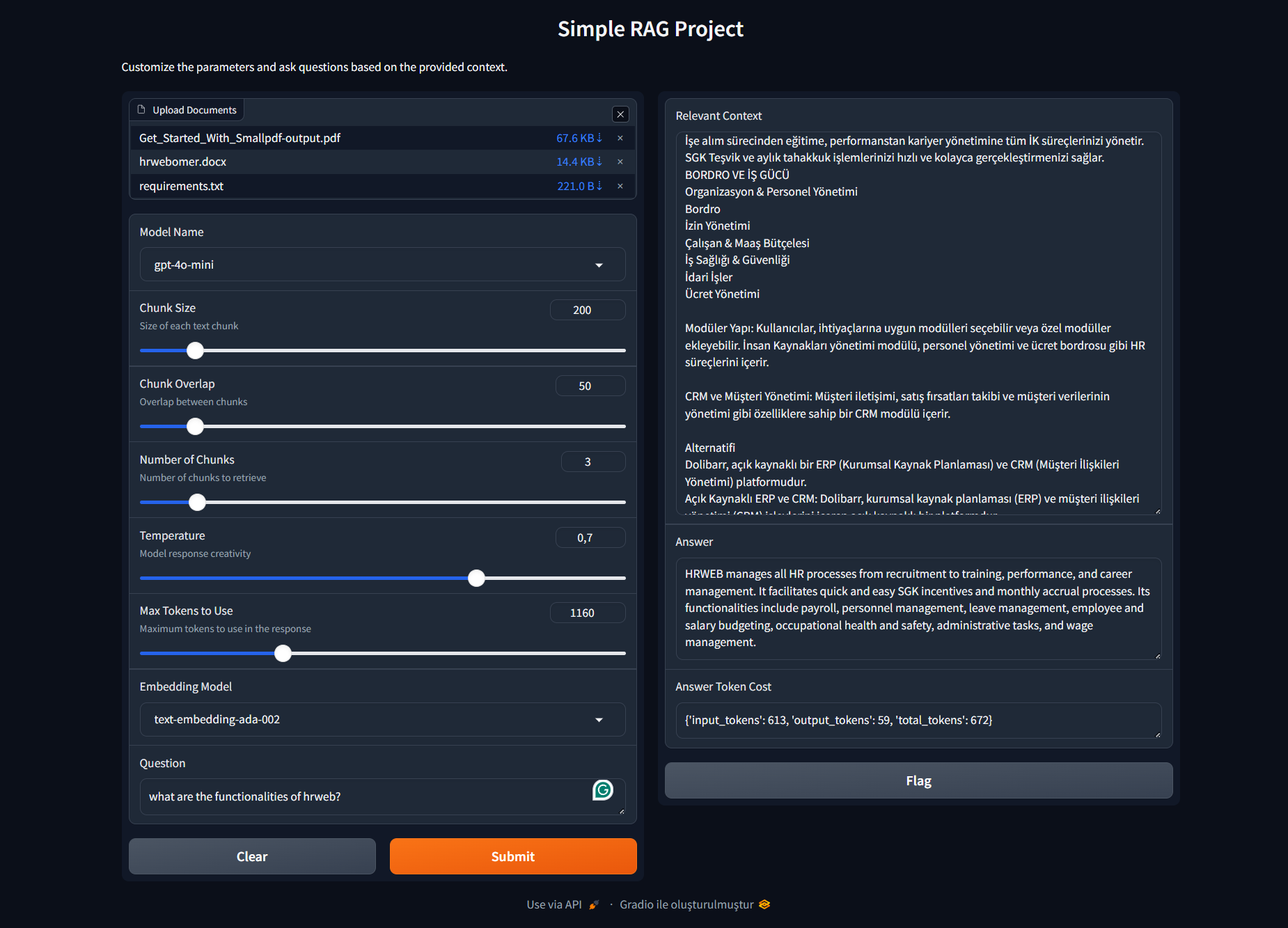This screenshot has width=1288, height=928.
Task: Click the Temperature slider handle
Action: point(476,578)
